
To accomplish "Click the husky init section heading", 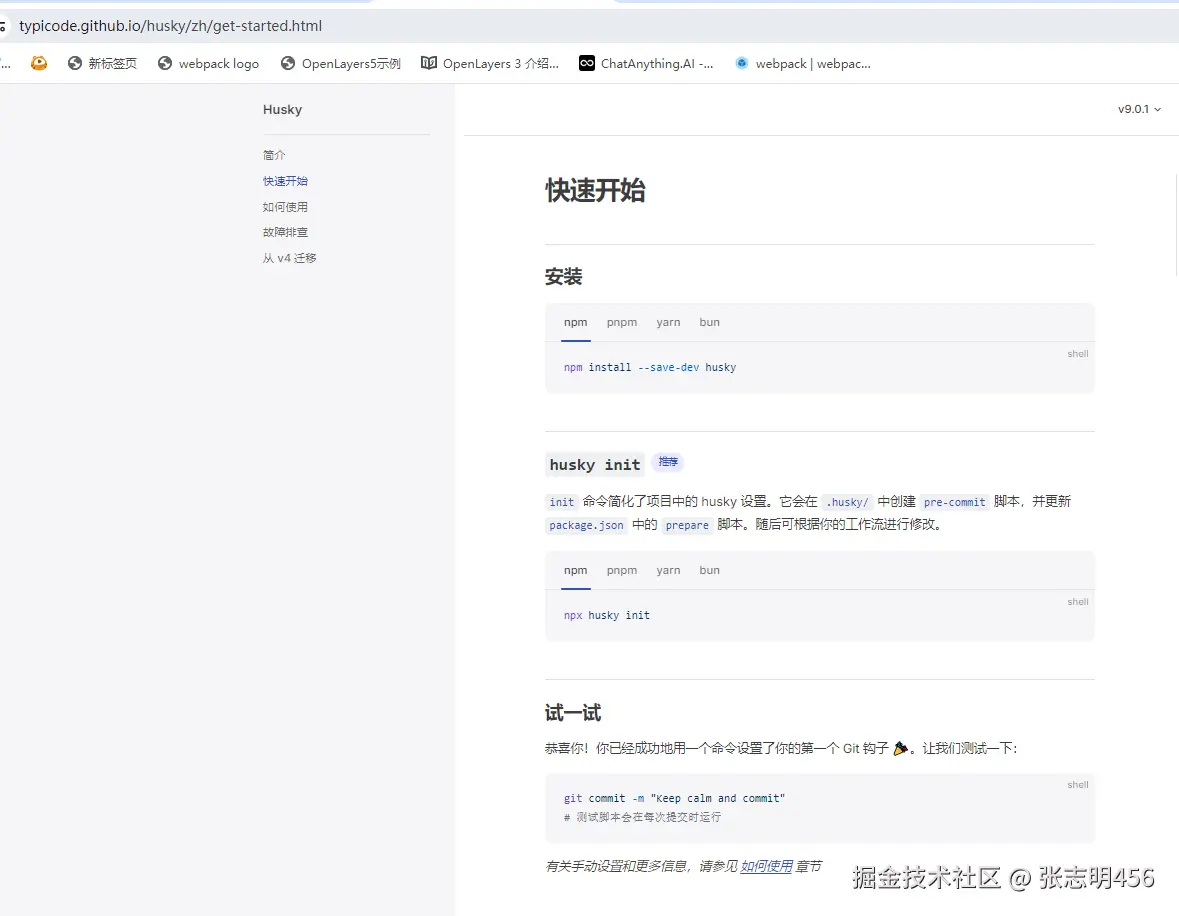I will (595, 465).
